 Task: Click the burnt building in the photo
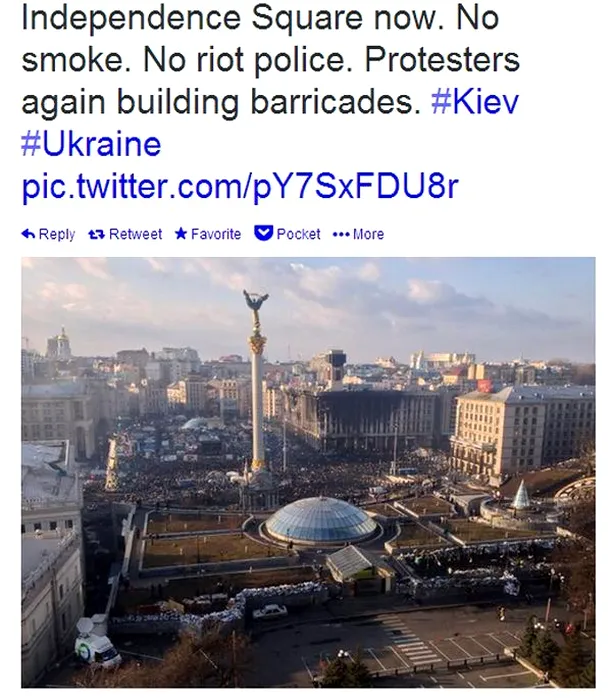point(360,420)
